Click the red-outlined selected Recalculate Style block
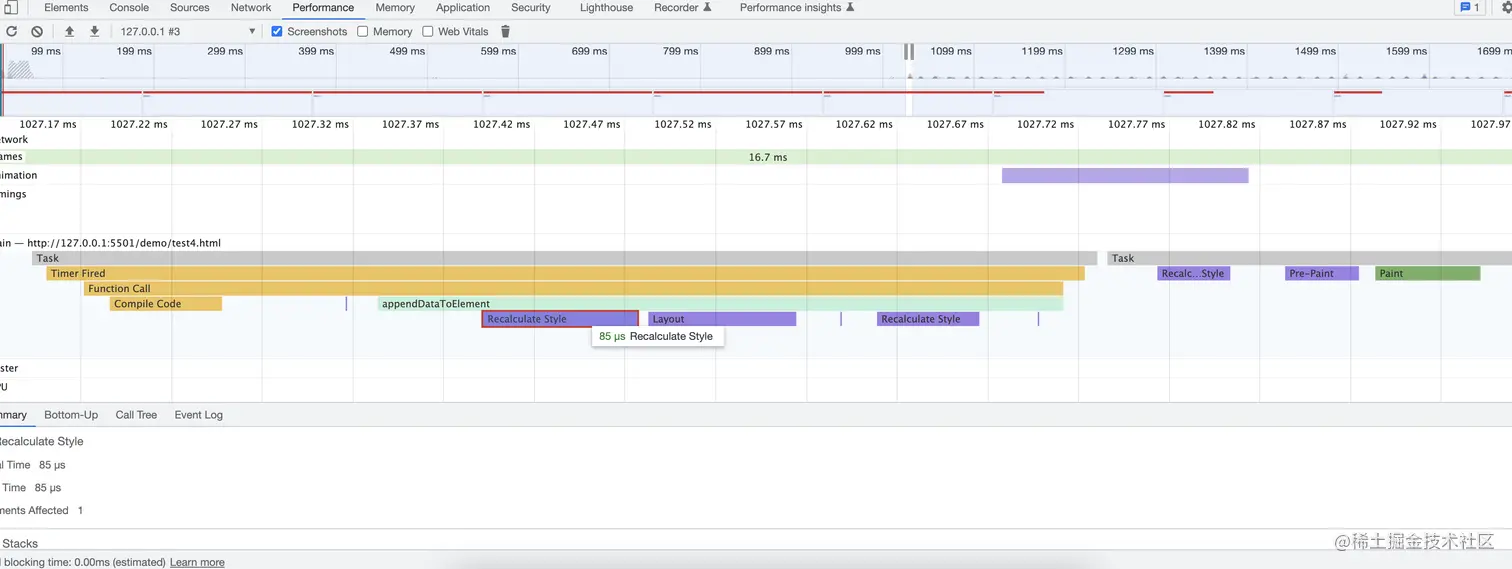Image resolution: width=1512 pixels, height=569 pixels. [560, 319]
